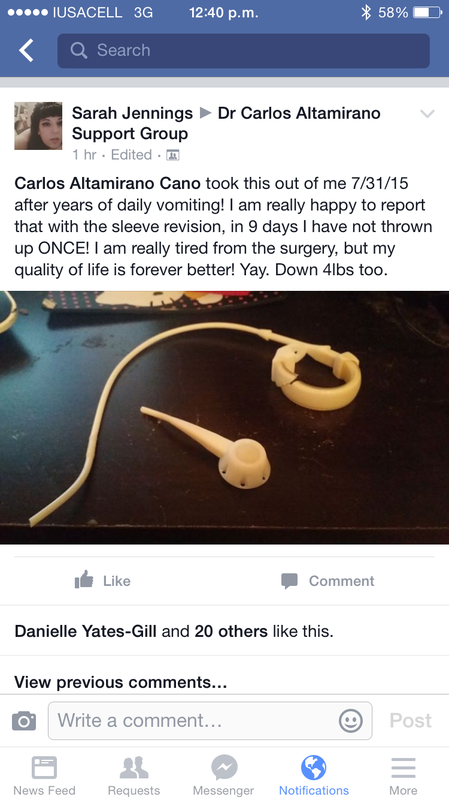Tap the back arrow icon
The width and height of the screenshot is (449, 800).
[26, 51]
